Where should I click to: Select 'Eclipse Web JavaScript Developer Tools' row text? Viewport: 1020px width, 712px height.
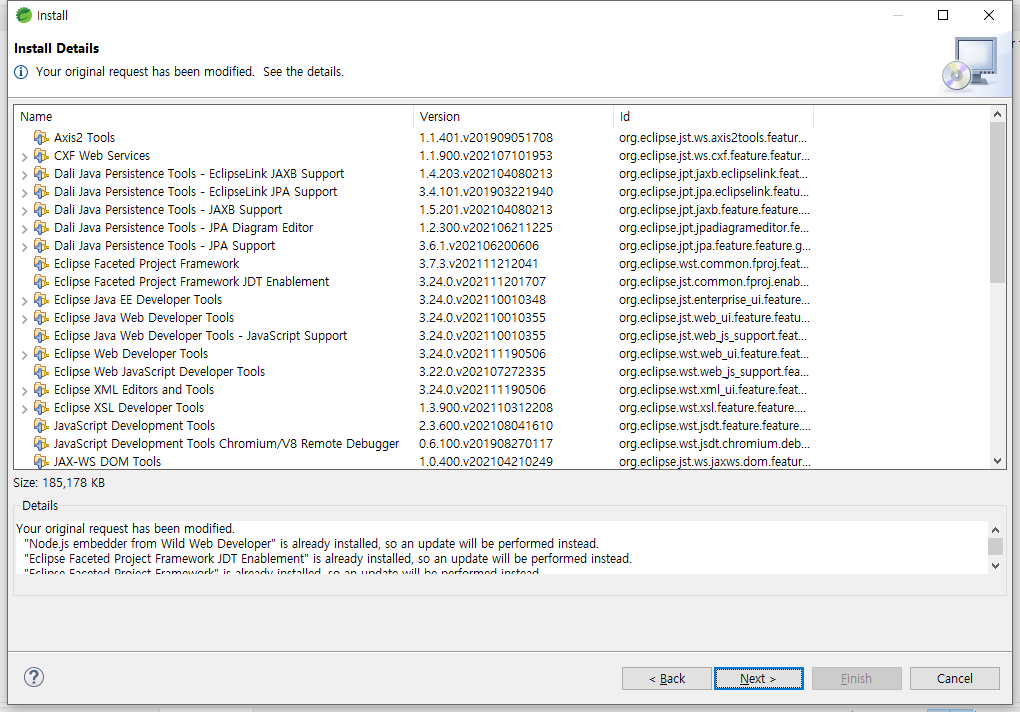coord(159,372)
